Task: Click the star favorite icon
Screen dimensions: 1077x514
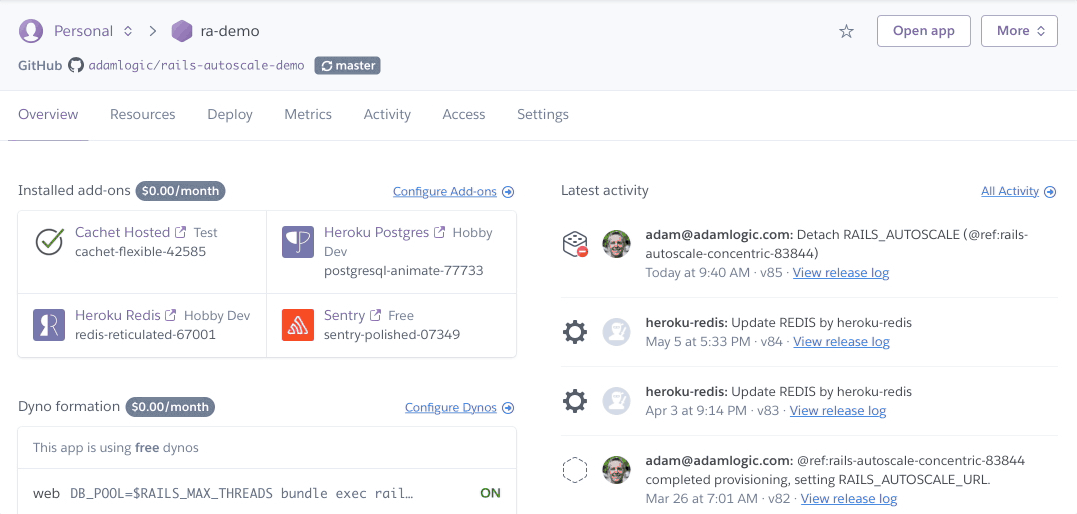Action: pos(846,31)
